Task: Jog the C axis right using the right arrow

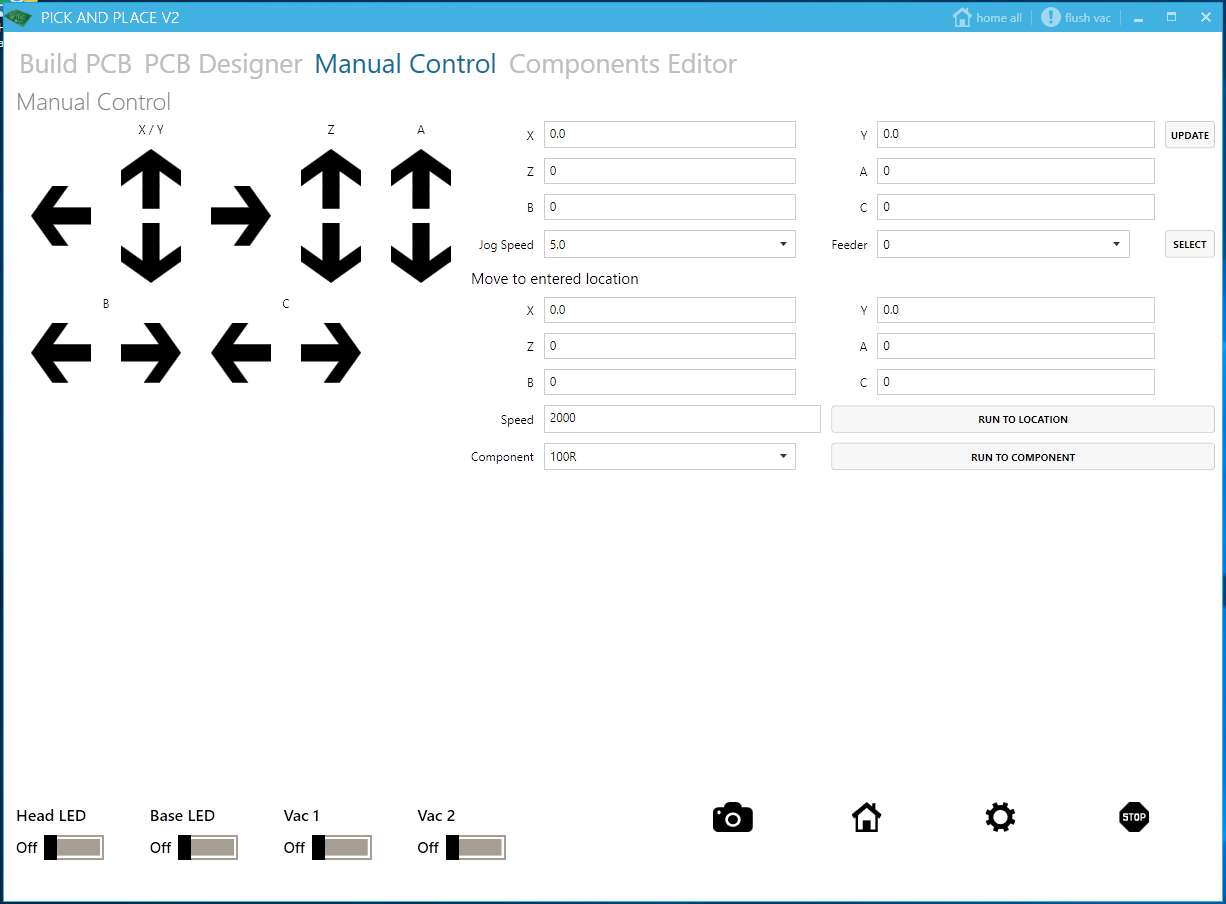Action: coord(330,352)
